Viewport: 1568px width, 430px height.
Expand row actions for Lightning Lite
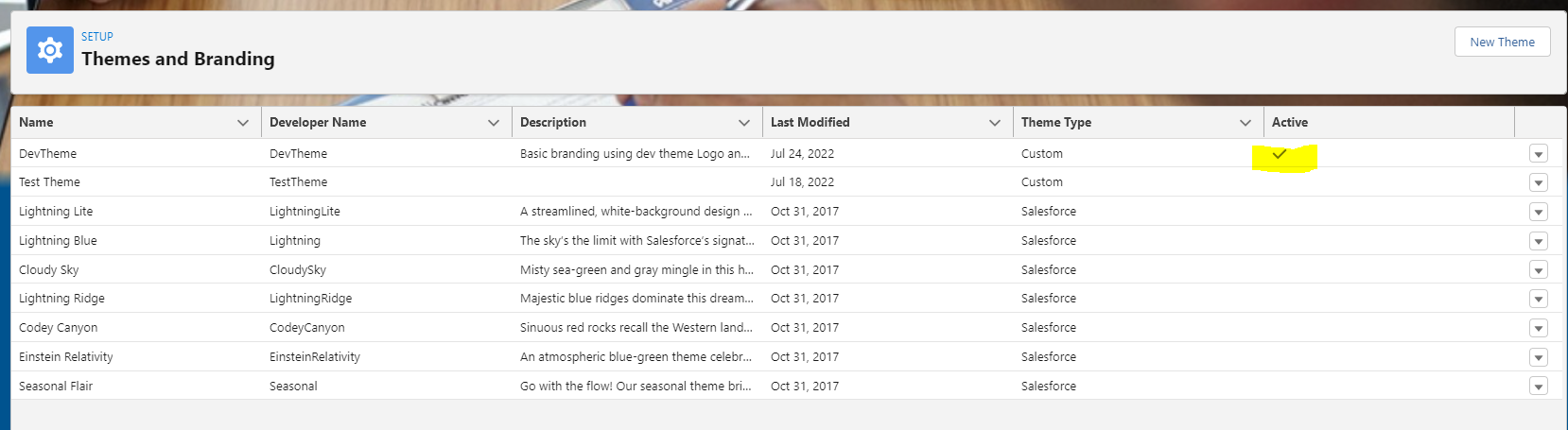[1538, 212]
